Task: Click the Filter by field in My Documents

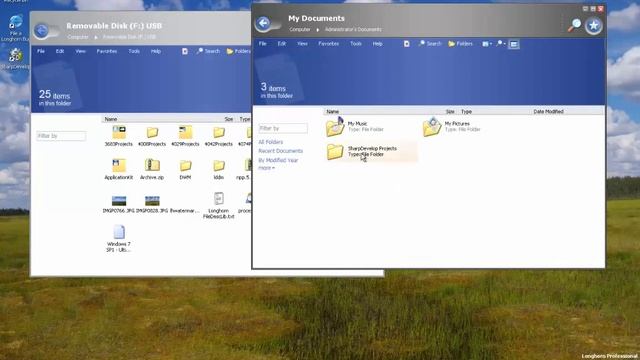Action: (x=283, y=128)
